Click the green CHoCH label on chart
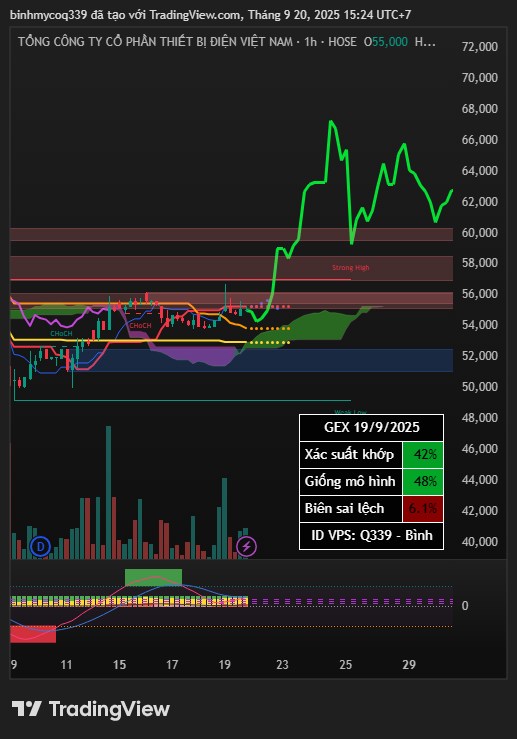Image resolution: width=517 pixels, height=739 pixels. point(61,334)
